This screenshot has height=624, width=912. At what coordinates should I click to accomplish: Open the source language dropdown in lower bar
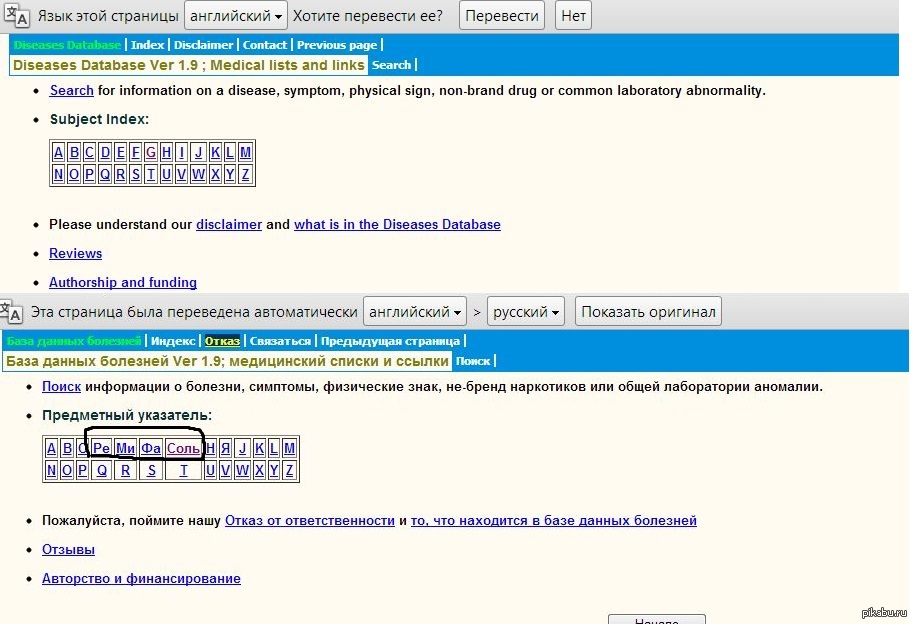(415, 312)
